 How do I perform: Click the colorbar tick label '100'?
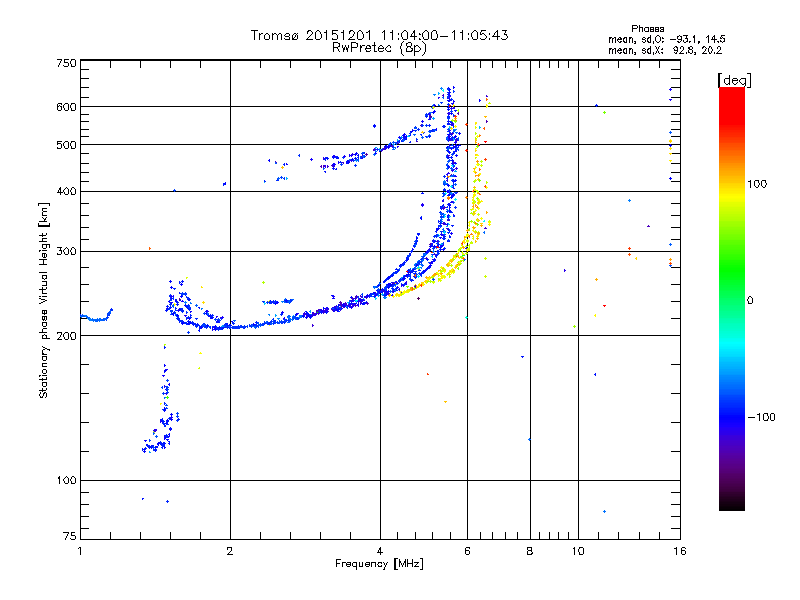coord(757,184)
